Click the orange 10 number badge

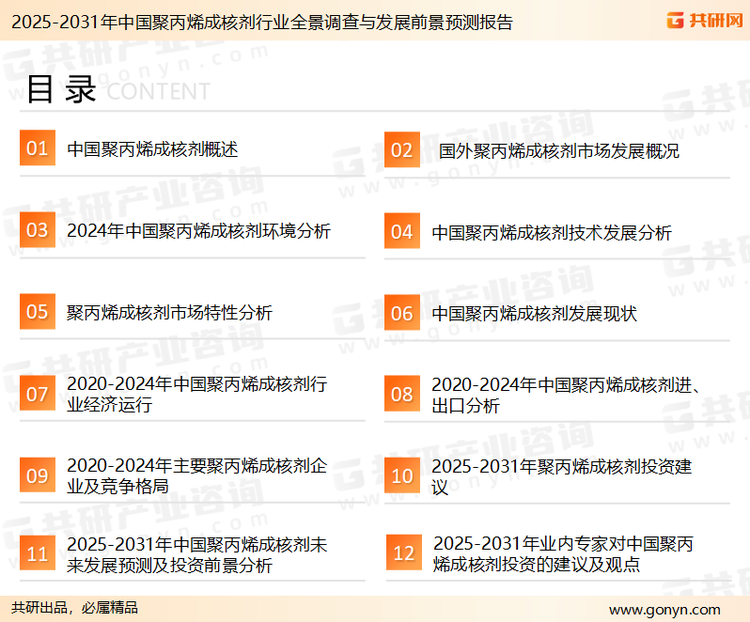tap(402, 476)
